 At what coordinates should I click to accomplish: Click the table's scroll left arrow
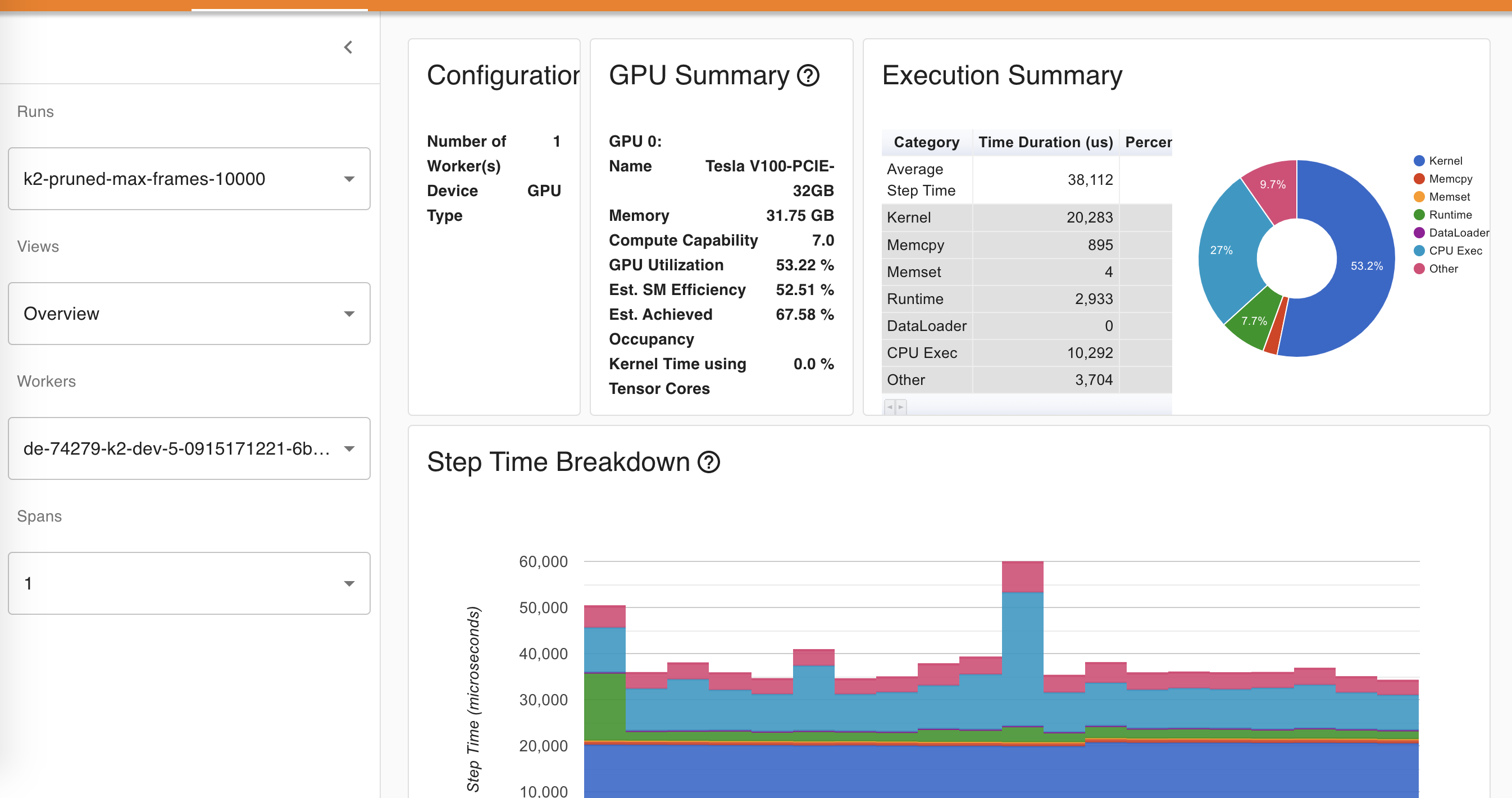point(890,406)
